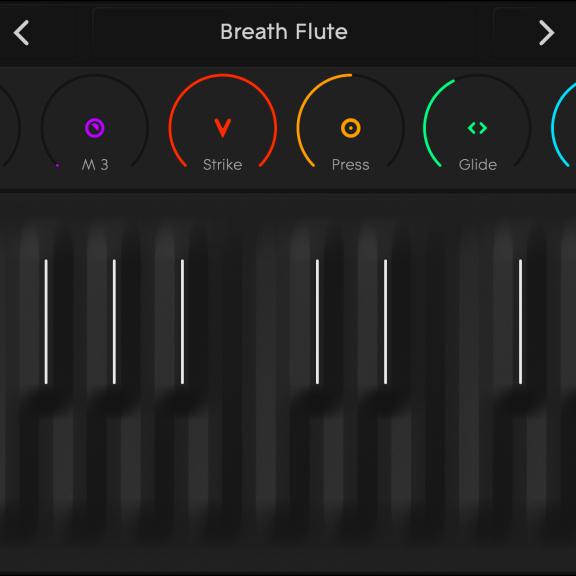Click the M 3 label text

tap(95, 165)
